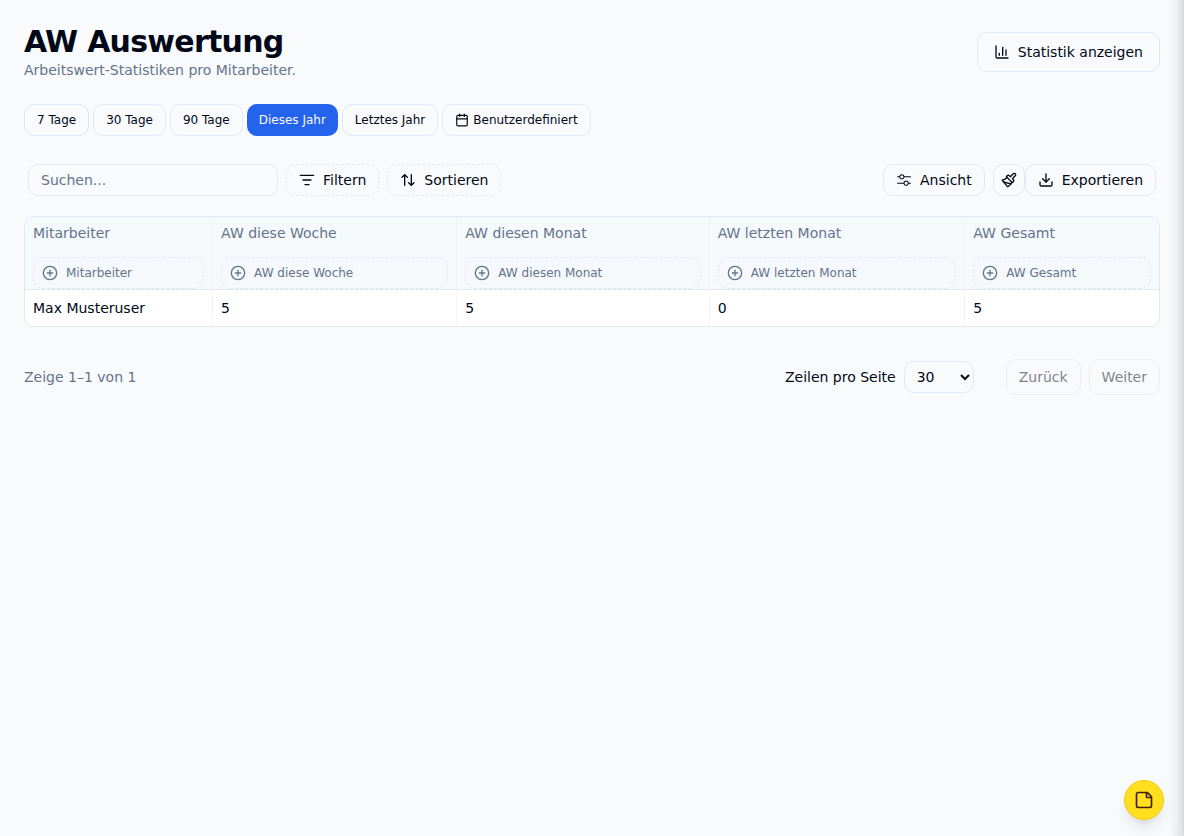
Task: Add filter via AW diese Woche chip
Action: point(335,273)
